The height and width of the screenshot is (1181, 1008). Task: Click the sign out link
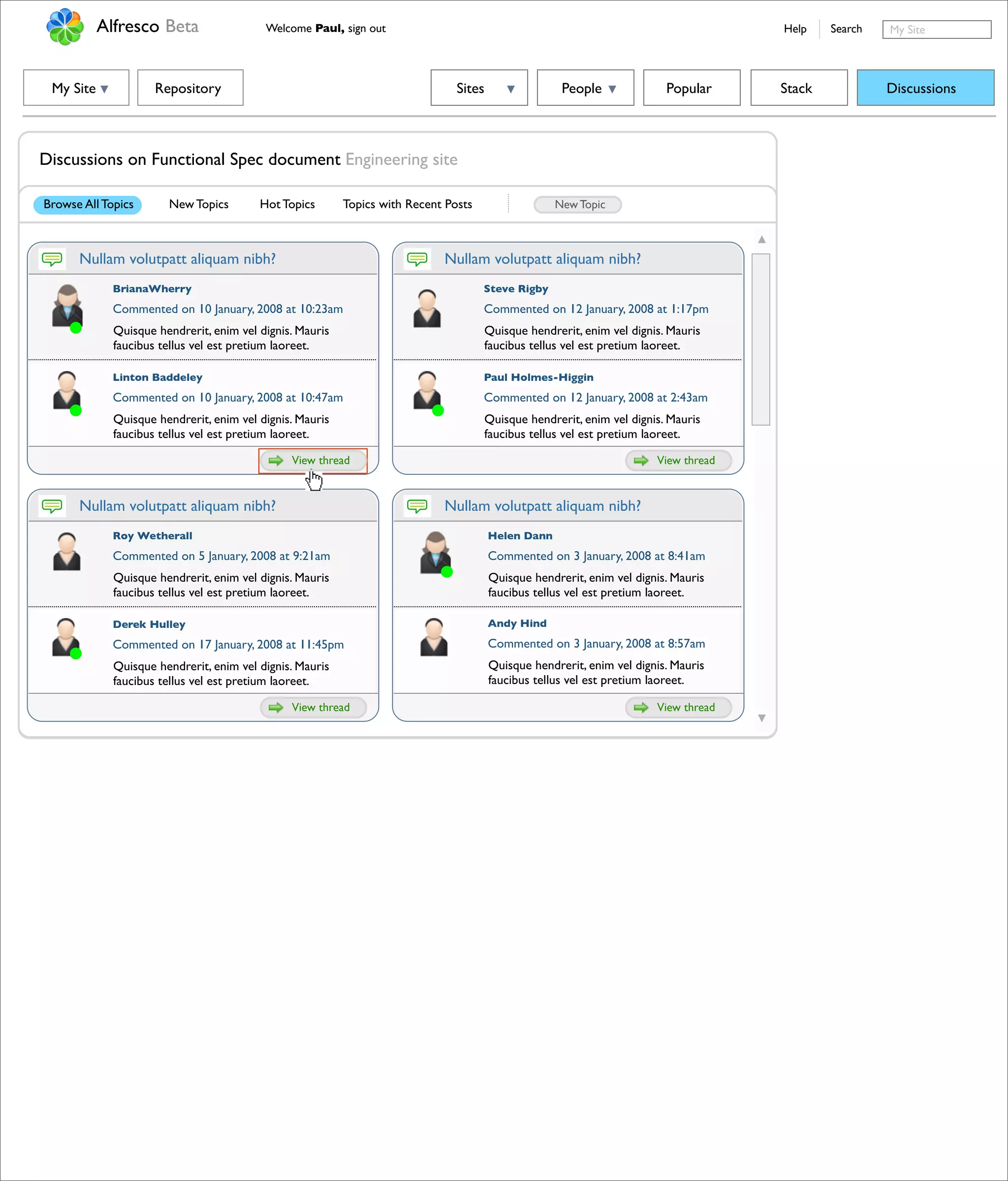pyautogui.click(x=367, y=29)
